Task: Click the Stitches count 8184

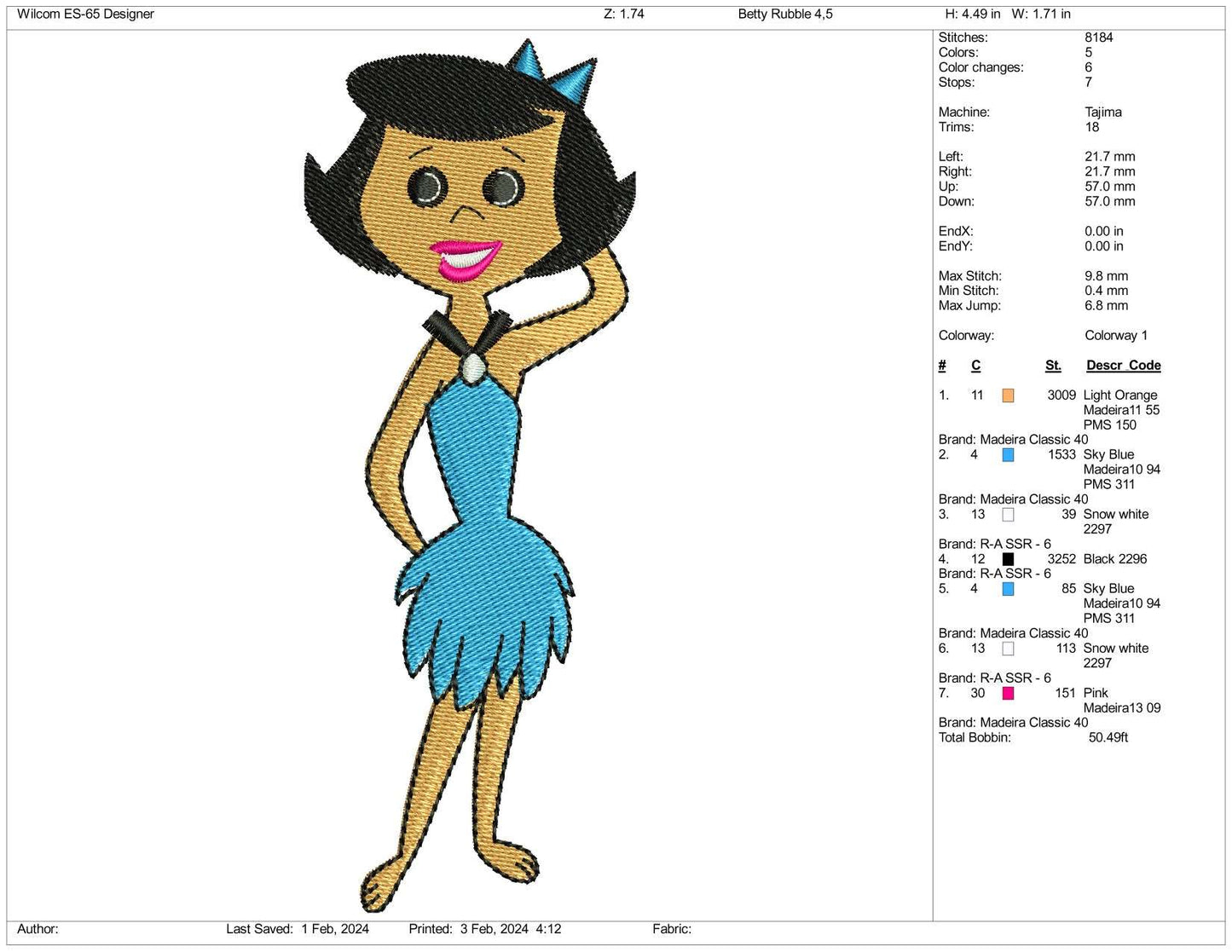Action: point(1097,37)
